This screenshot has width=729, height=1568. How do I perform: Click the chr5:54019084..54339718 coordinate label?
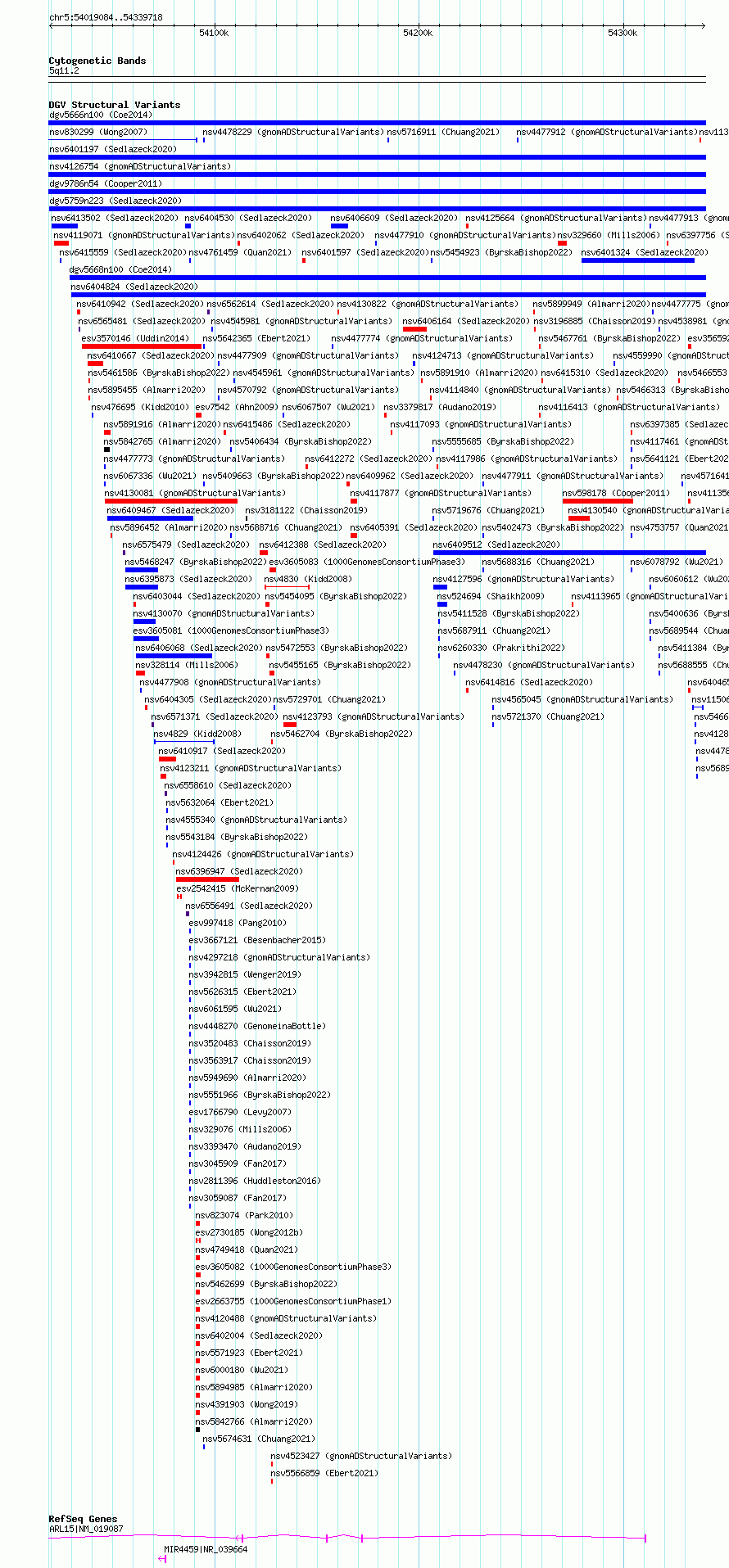[106, 17]
